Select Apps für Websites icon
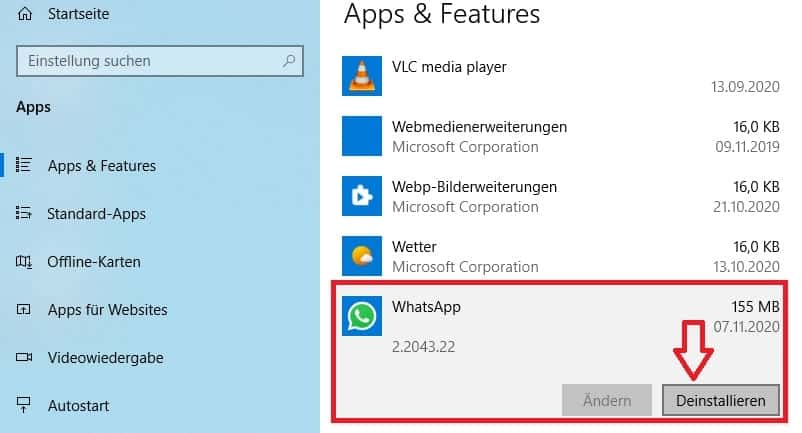 click(x=24, y=309)
